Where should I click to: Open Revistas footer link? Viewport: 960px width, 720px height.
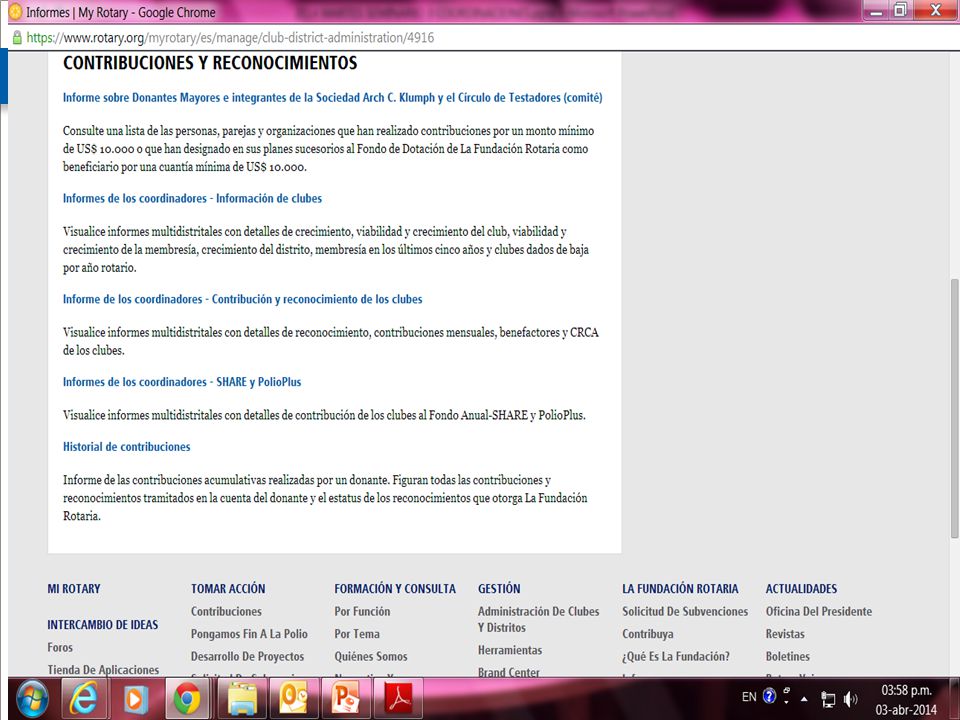coord(786,634)
